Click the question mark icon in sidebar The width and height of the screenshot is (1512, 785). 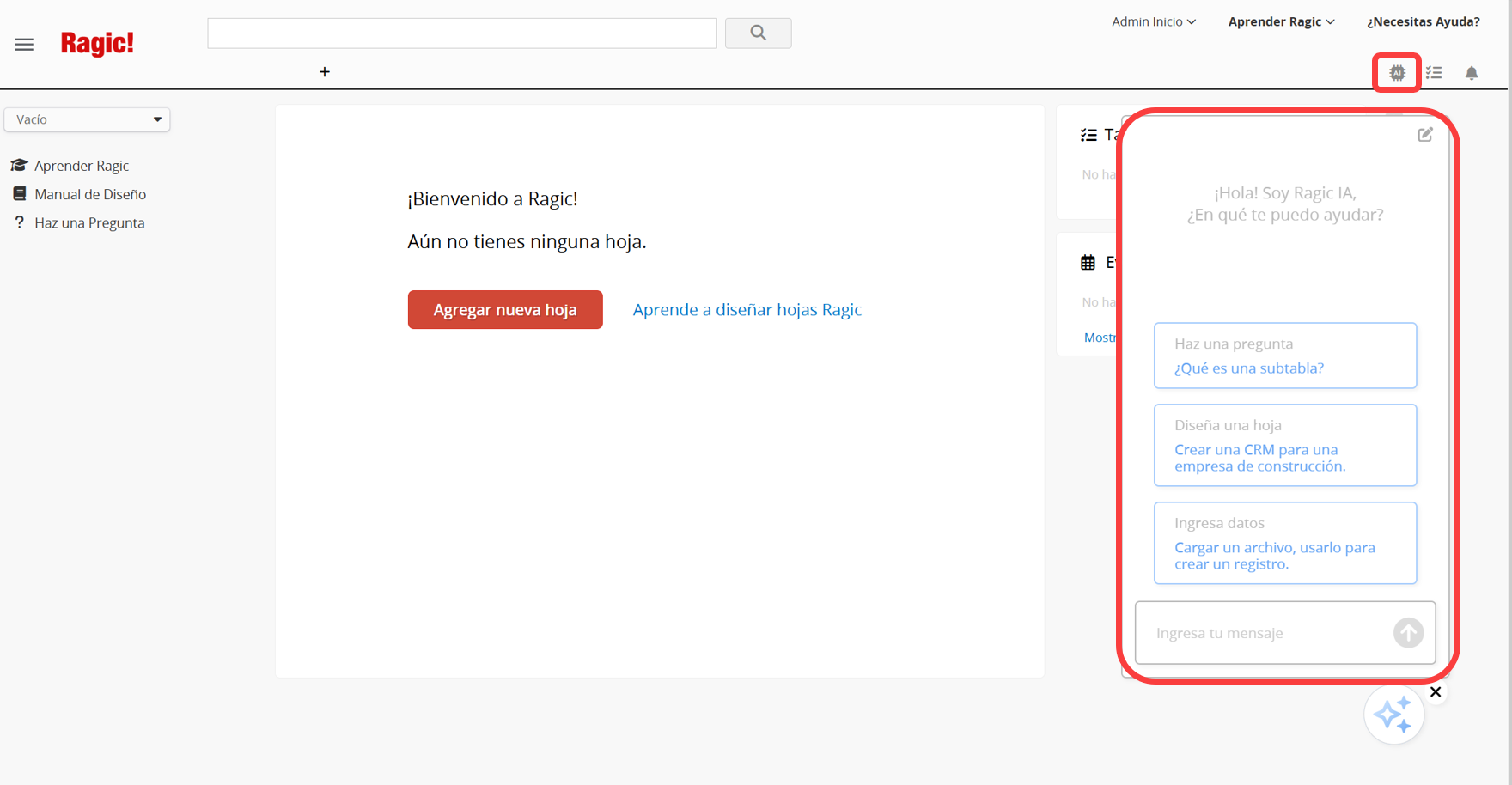(x=19, y=222)
